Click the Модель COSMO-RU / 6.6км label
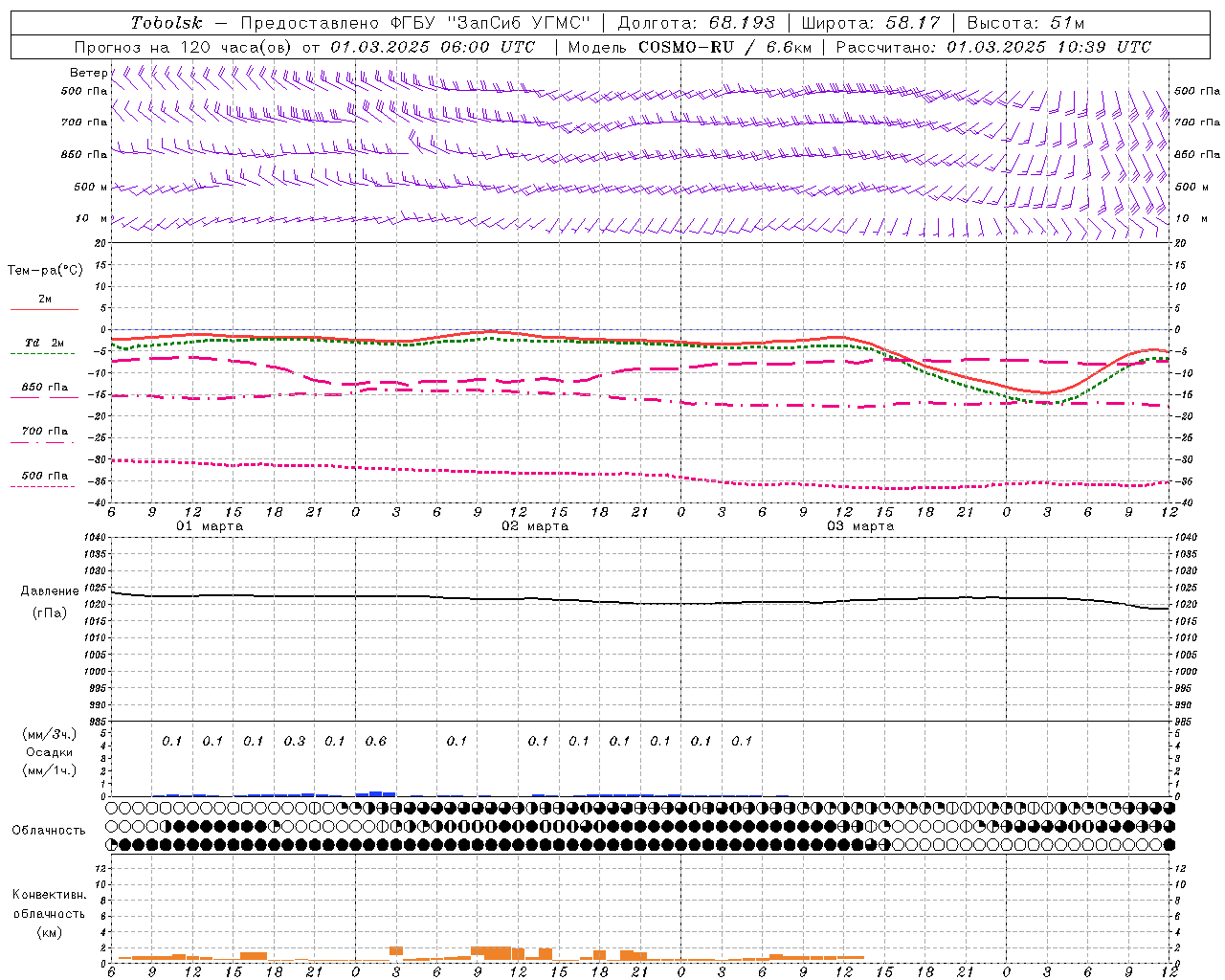The image size is (1225, 980). click(x=690, y=47)
